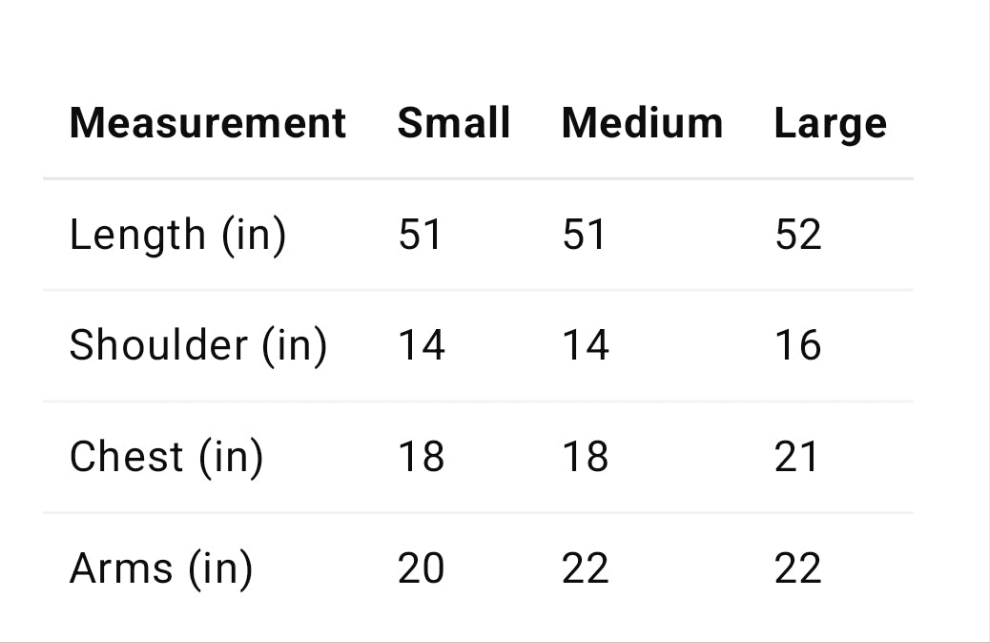
Task: Select the Medium column header
Action: pos(642,123)
